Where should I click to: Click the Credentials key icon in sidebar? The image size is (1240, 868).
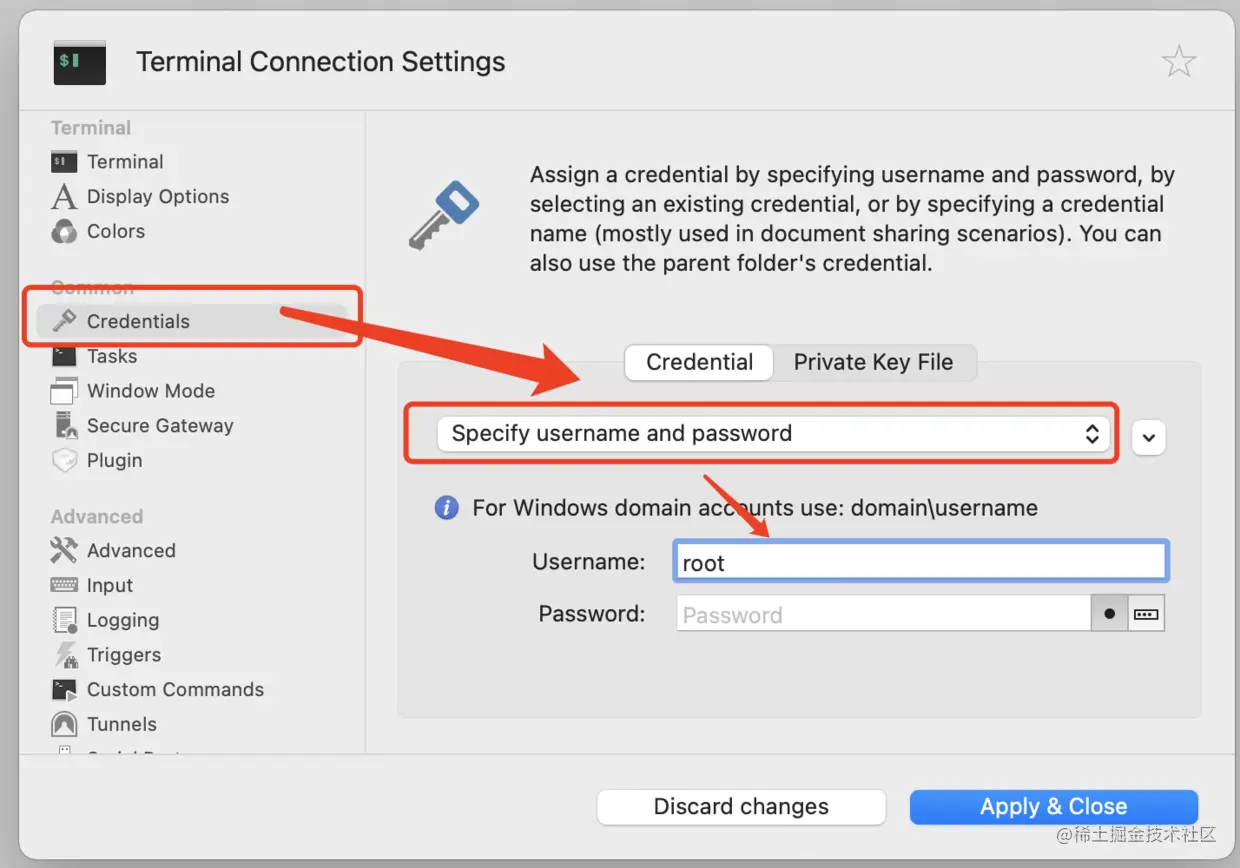pos(64,321)
